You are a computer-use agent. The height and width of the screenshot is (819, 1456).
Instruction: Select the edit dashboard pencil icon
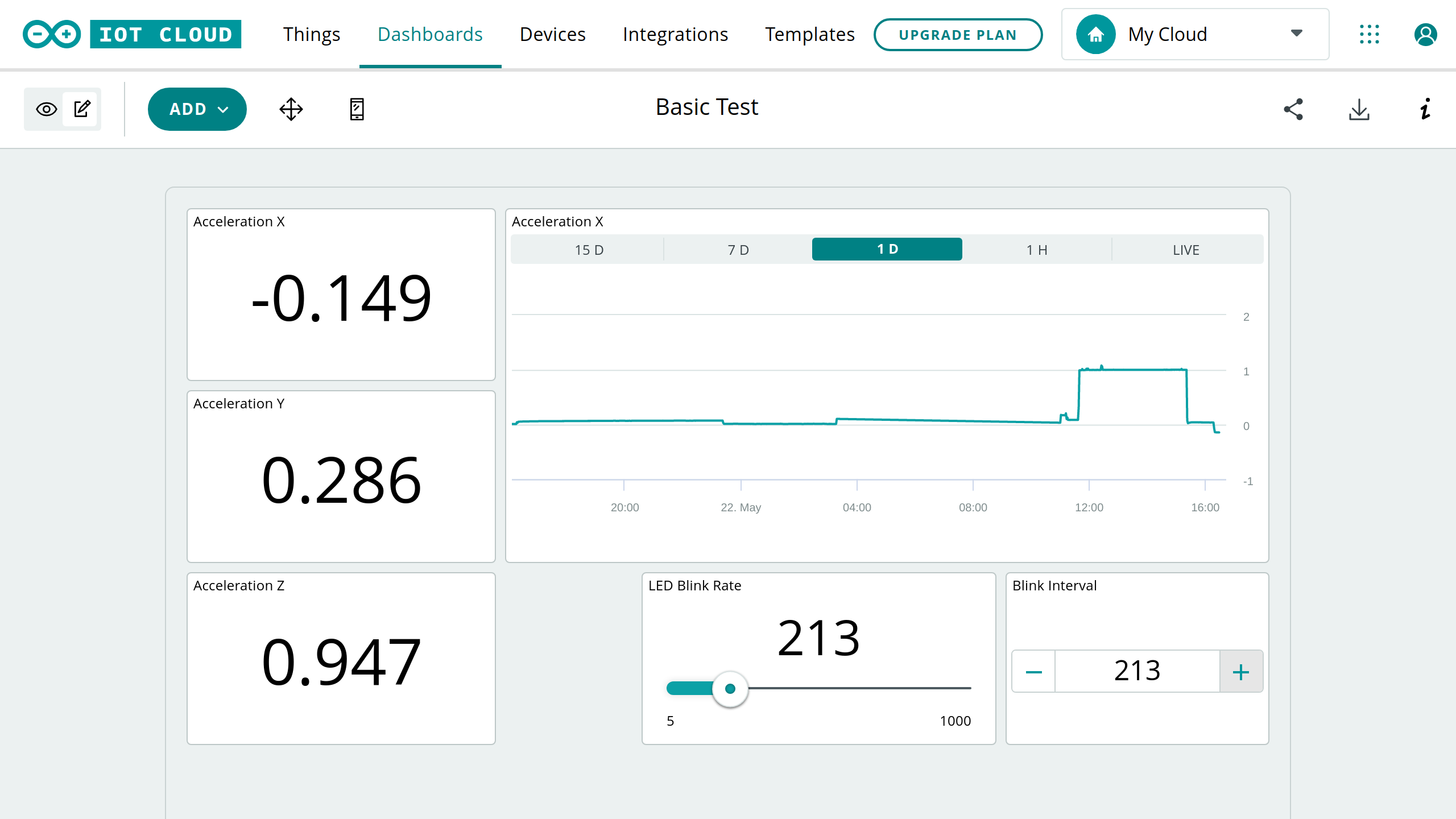click(82, 109)
